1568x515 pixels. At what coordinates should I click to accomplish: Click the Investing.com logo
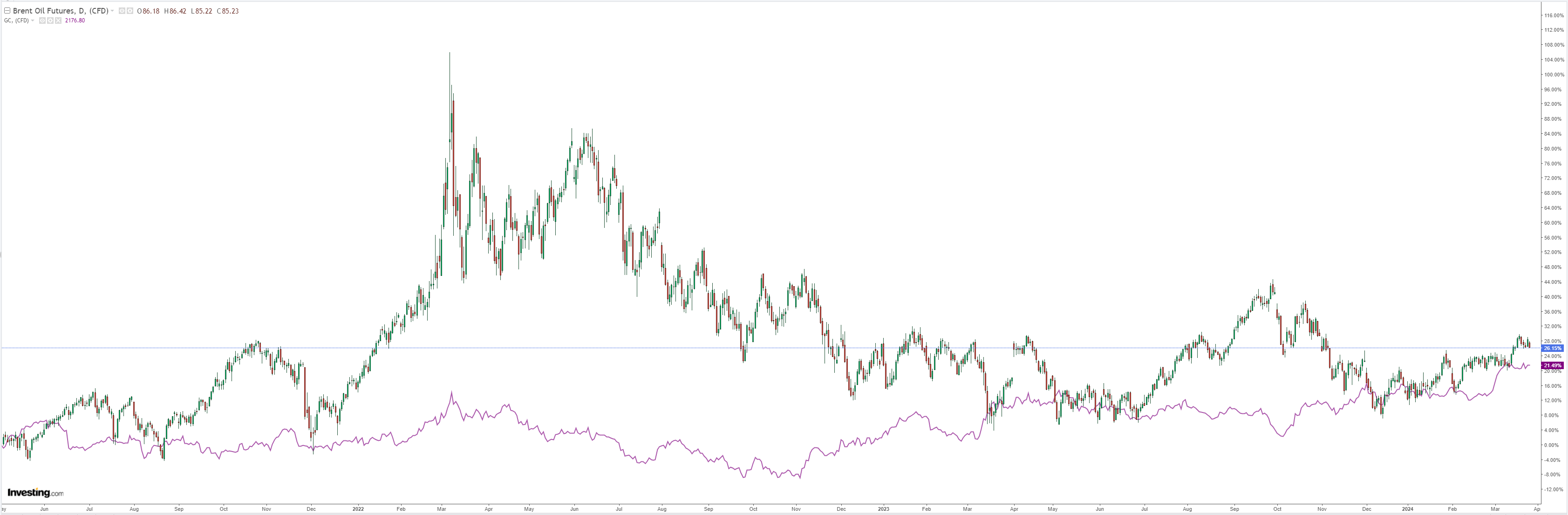click(35, 493)
